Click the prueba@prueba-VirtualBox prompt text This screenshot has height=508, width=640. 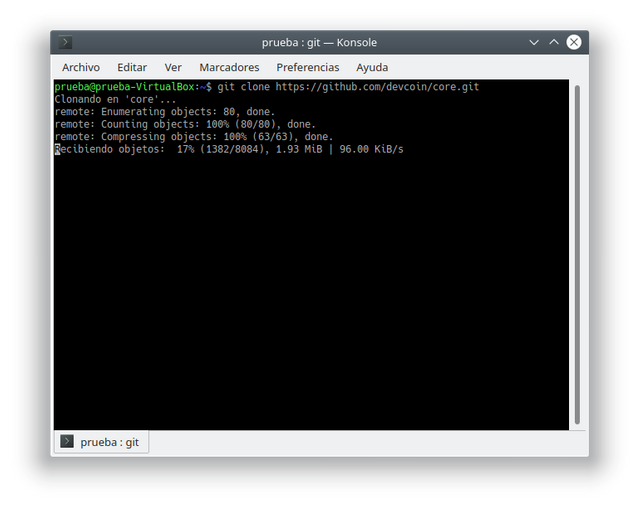[124, 87]
